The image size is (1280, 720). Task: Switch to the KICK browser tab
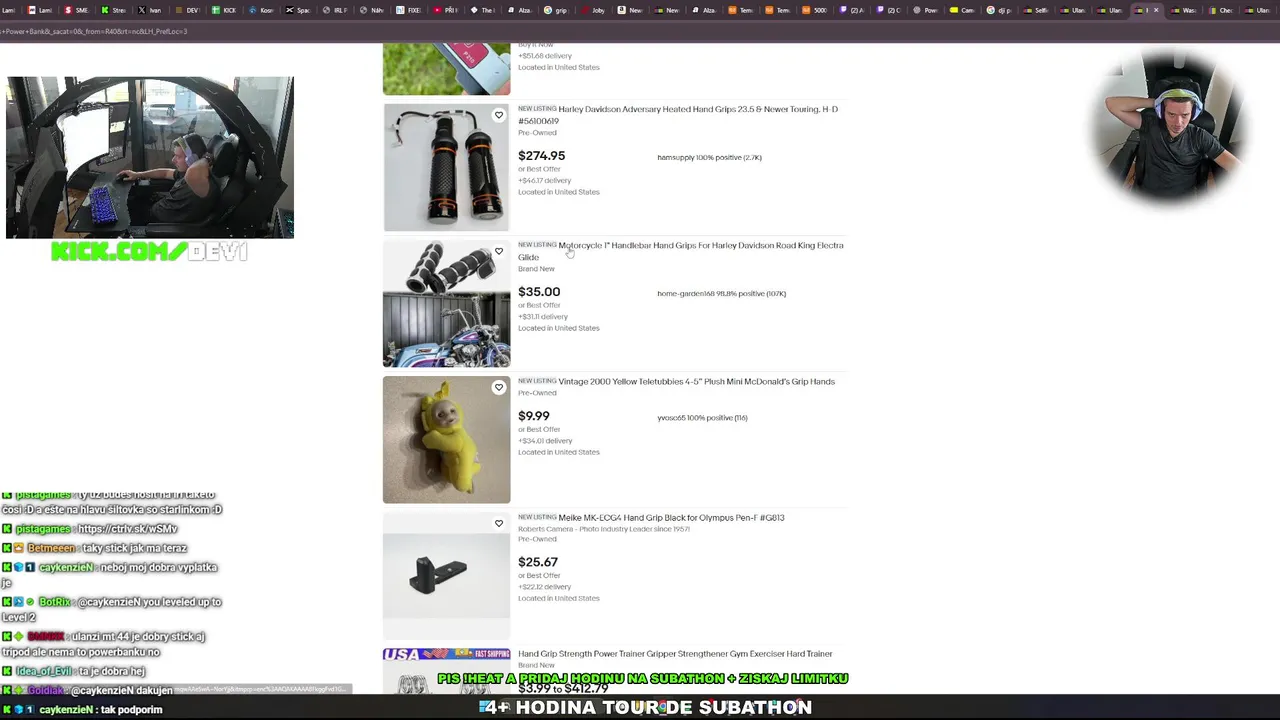point(224,10)
